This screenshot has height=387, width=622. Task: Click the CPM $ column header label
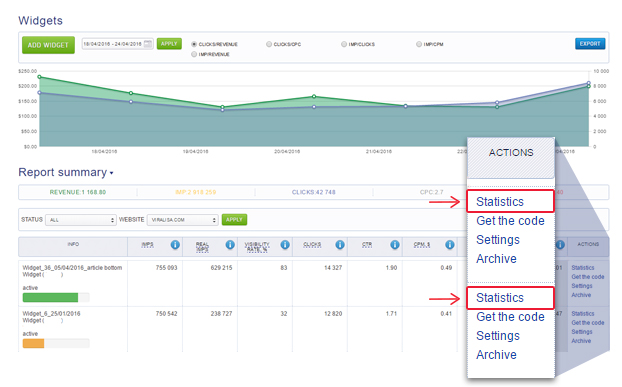[x=422, y=245]
